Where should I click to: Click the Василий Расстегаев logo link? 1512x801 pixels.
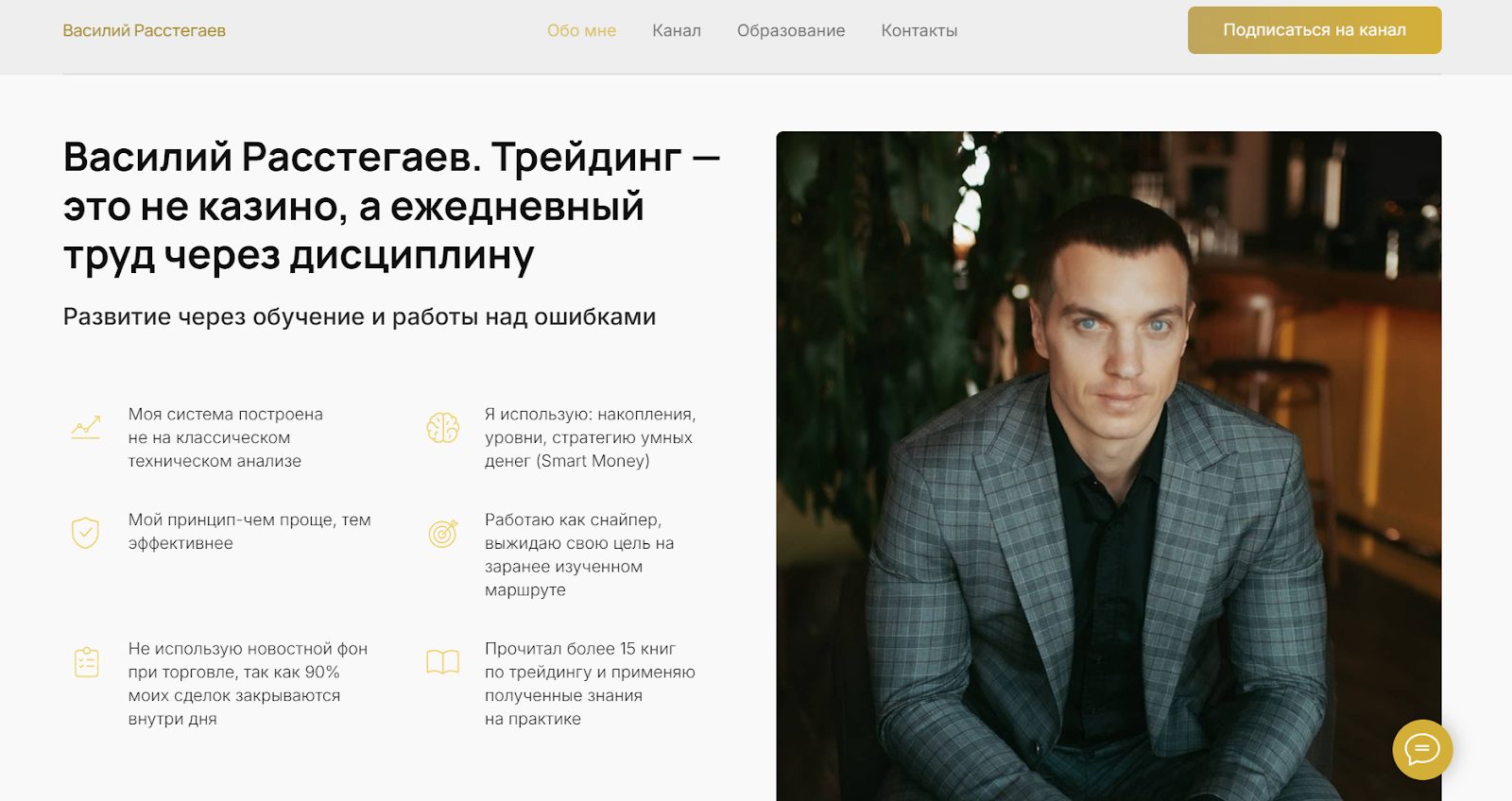pyautogui.click(x=144, y=30)
